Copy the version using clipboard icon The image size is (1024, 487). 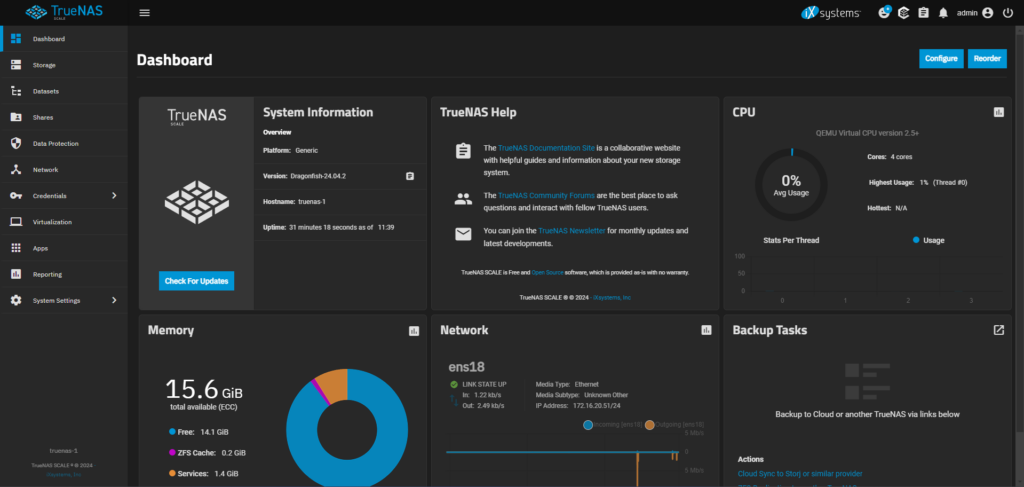pyautogui.click(x=409, y=176)
